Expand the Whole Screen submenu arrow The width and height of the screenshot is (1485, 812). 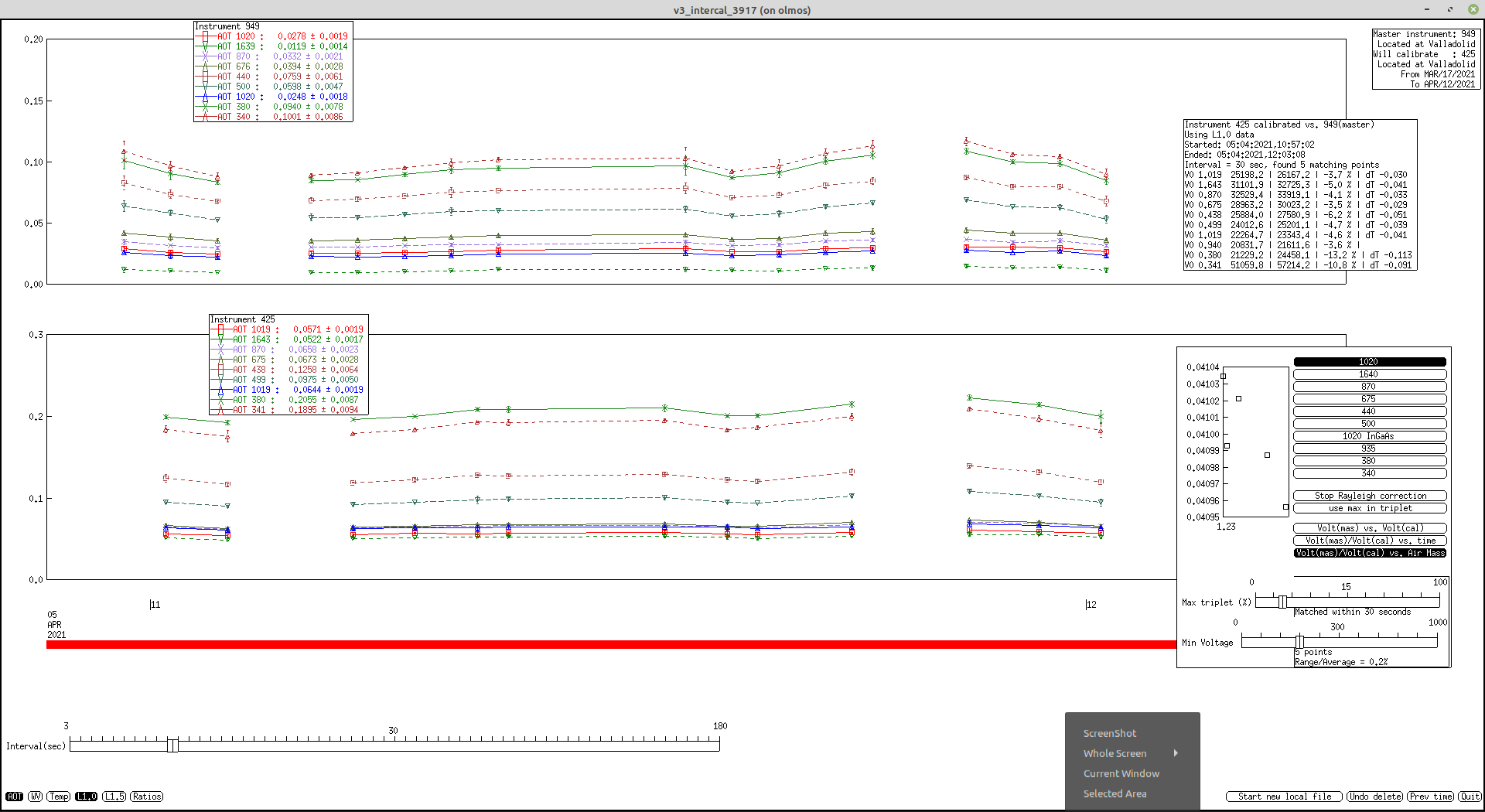(1176, 753)
